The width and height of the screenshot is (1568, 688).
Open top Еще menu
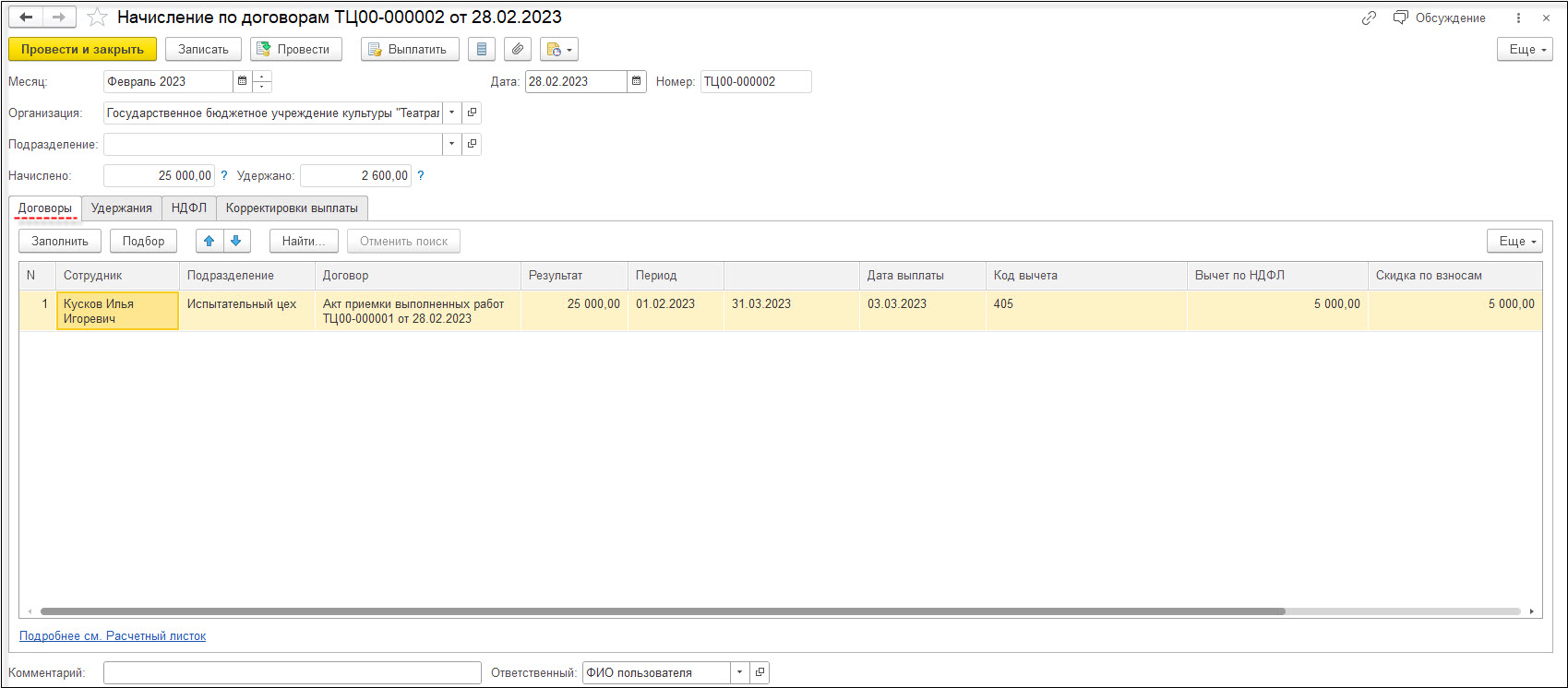coord(1525,49)
